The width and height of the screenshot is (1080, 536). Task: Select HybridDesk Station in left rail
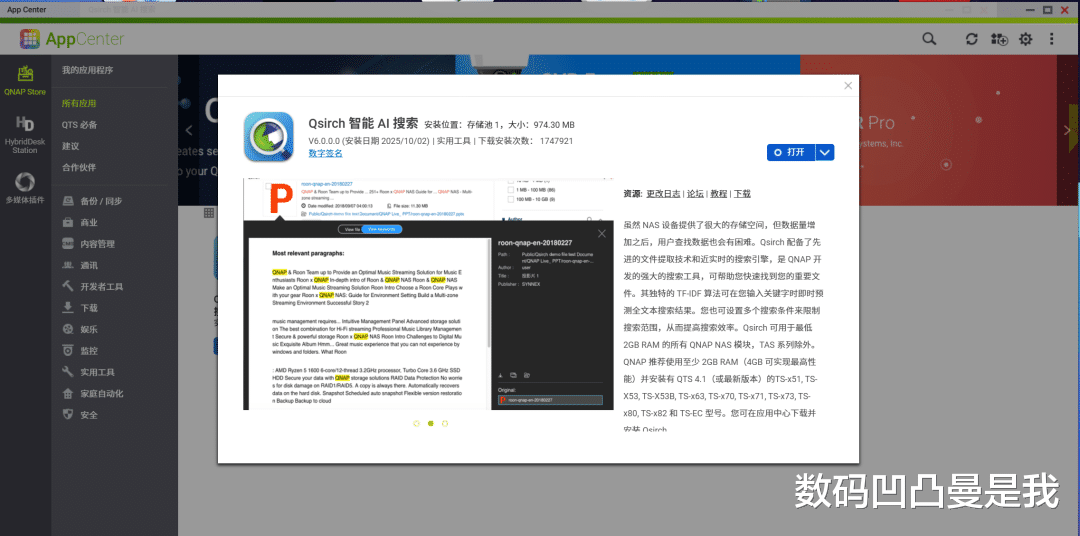click(x=25, y=134)
